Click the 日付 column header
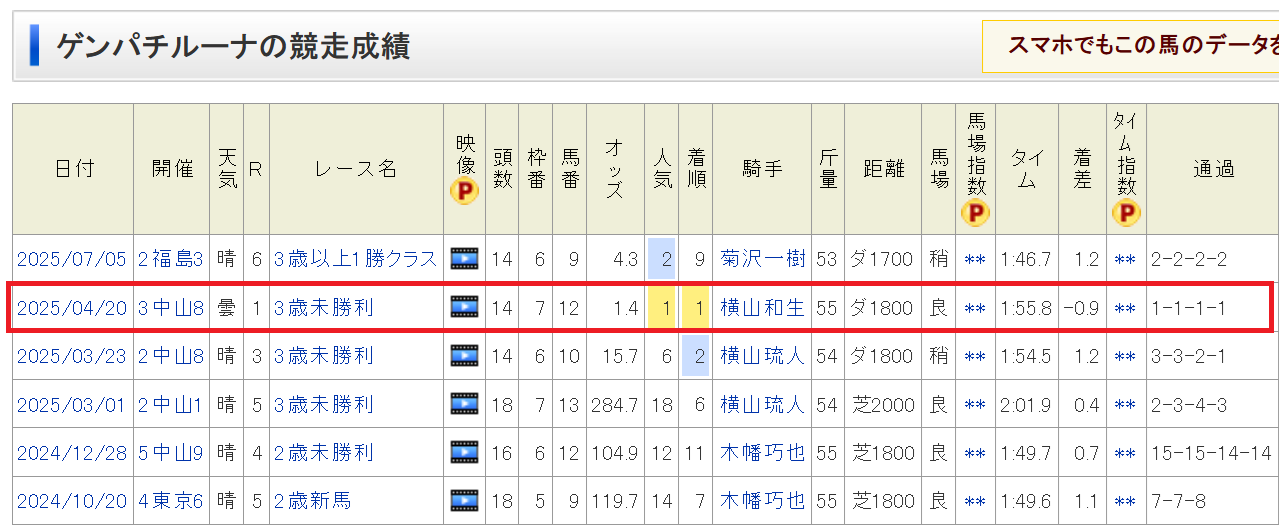This screenshot has width=1279, height=530. click(73, 169)
